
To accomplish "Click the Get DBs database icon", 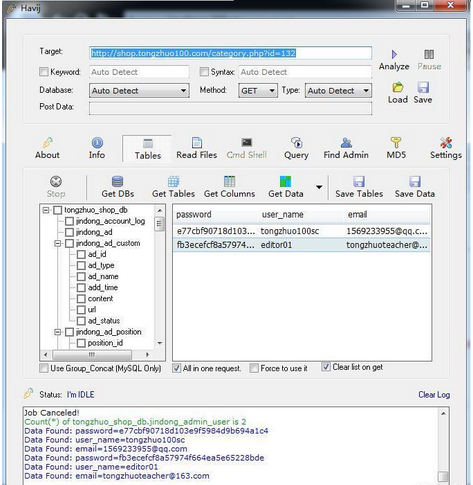I will [x=117, y=181].
